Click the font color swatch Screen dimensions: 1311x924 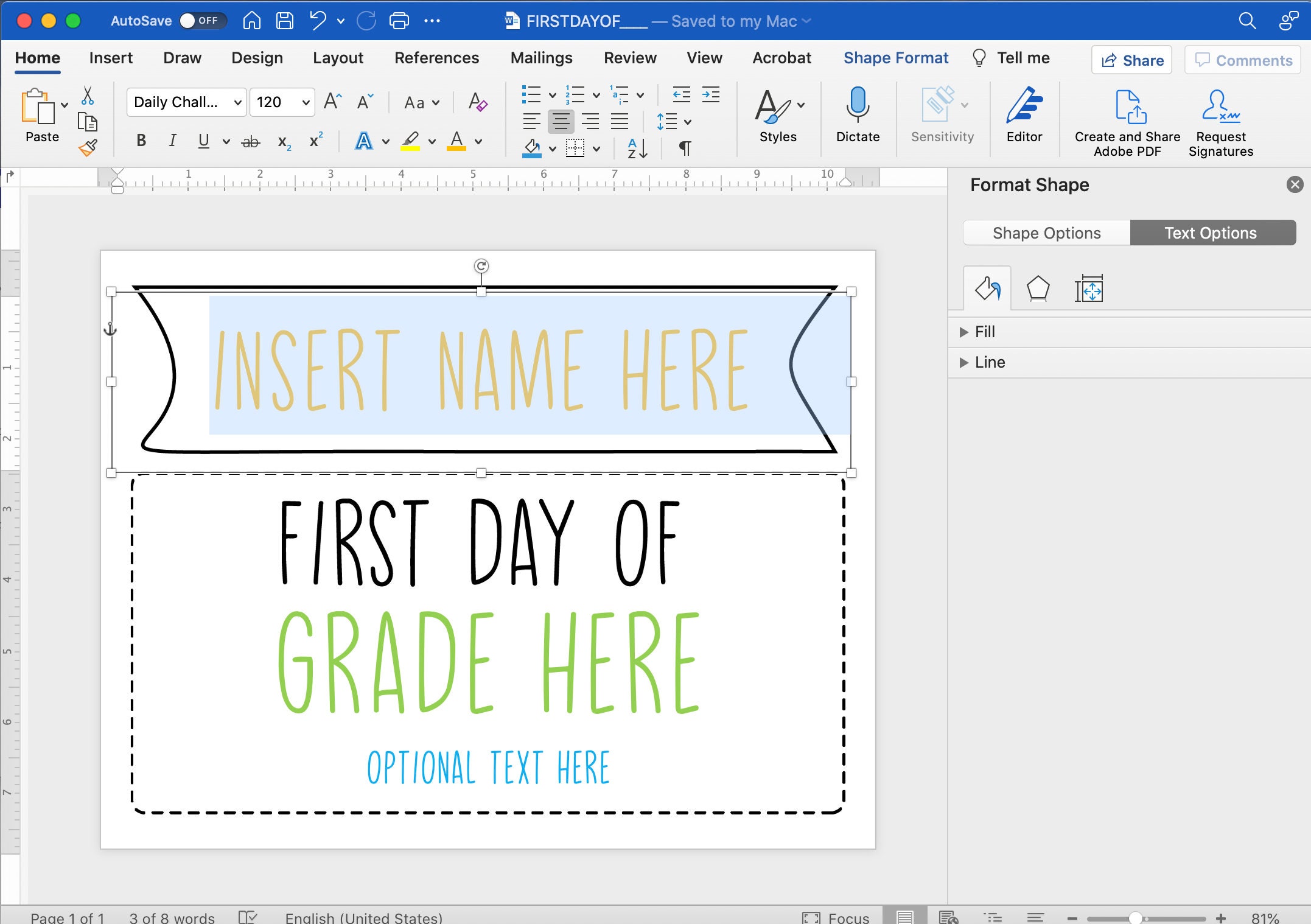click(456, 141)
